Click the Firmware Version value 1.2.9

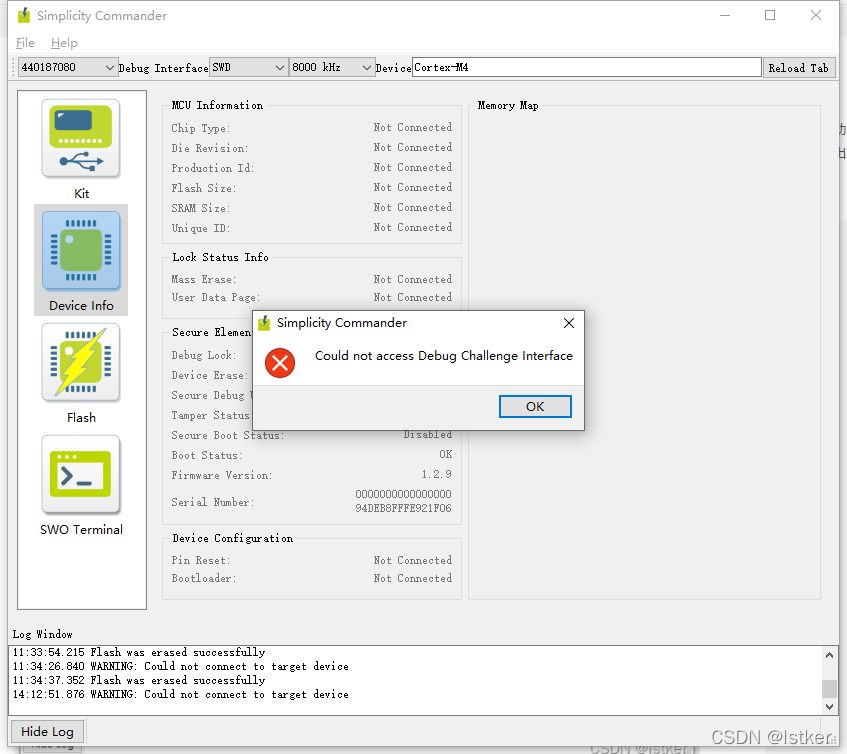click(x=436, y=474)
